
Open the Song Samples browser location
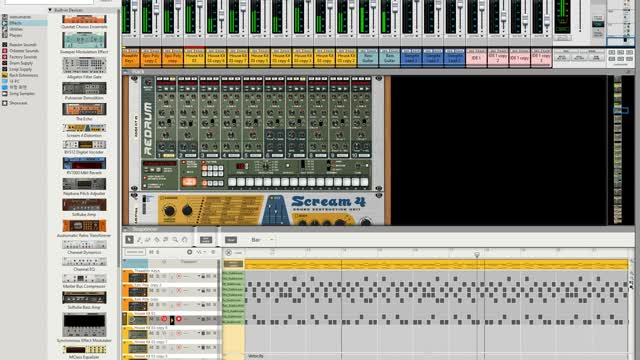22,93
